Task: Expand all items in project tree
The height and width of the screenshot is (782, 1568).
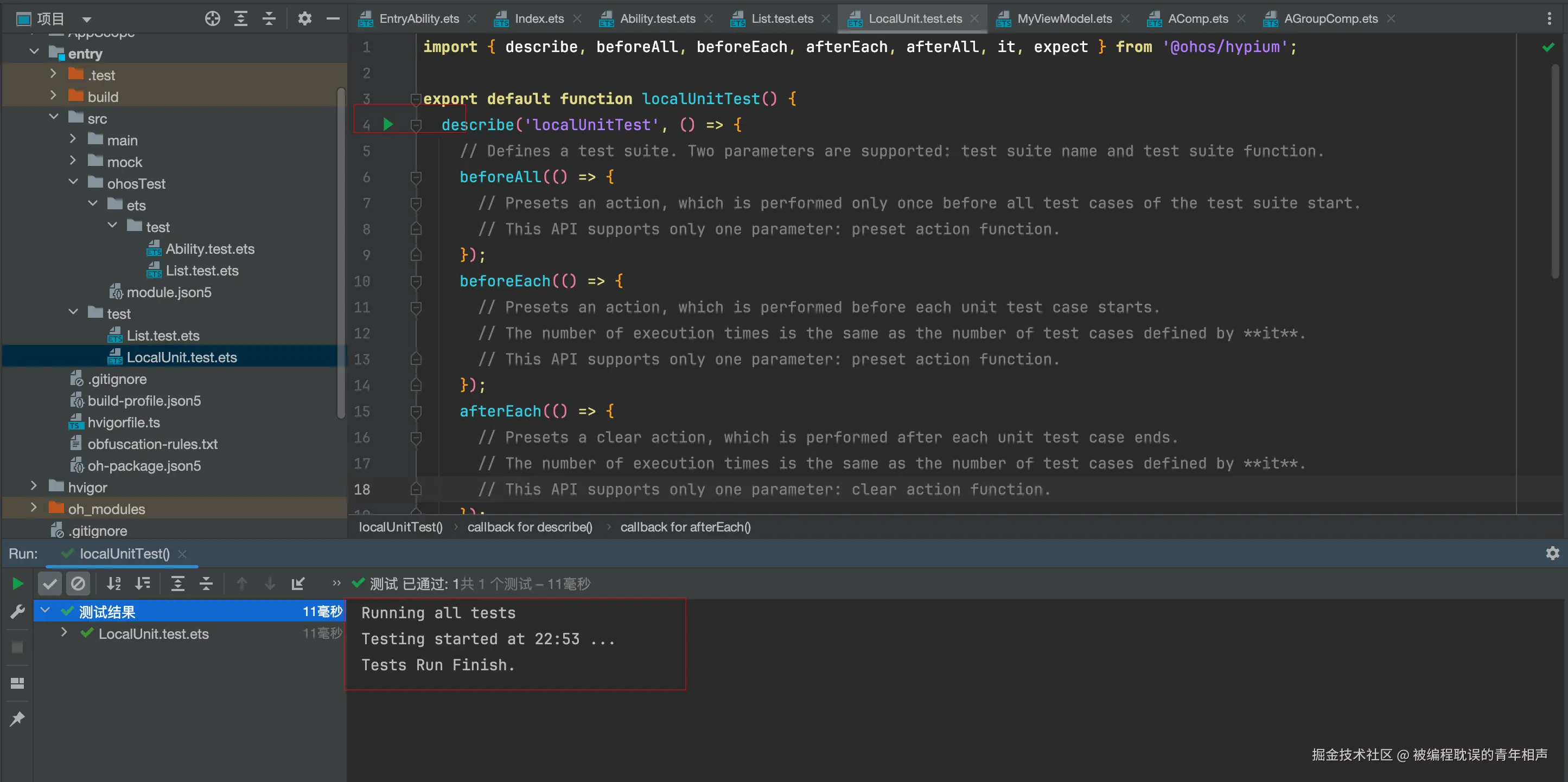Action: pyautogui.click(x=241, y=19)
